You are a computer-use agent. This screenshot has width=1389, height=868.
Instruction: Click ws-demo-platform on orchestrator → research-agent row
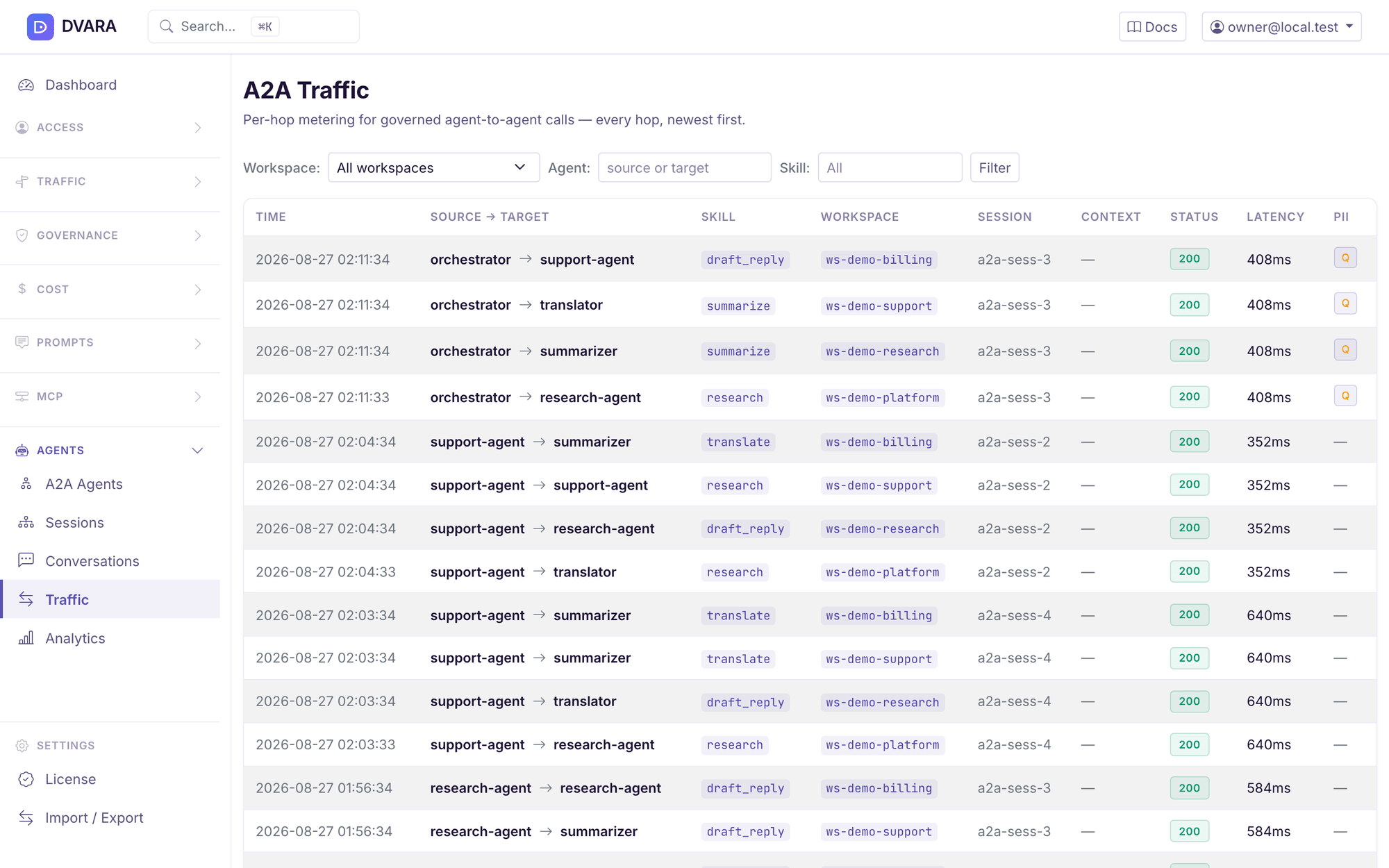882,398
